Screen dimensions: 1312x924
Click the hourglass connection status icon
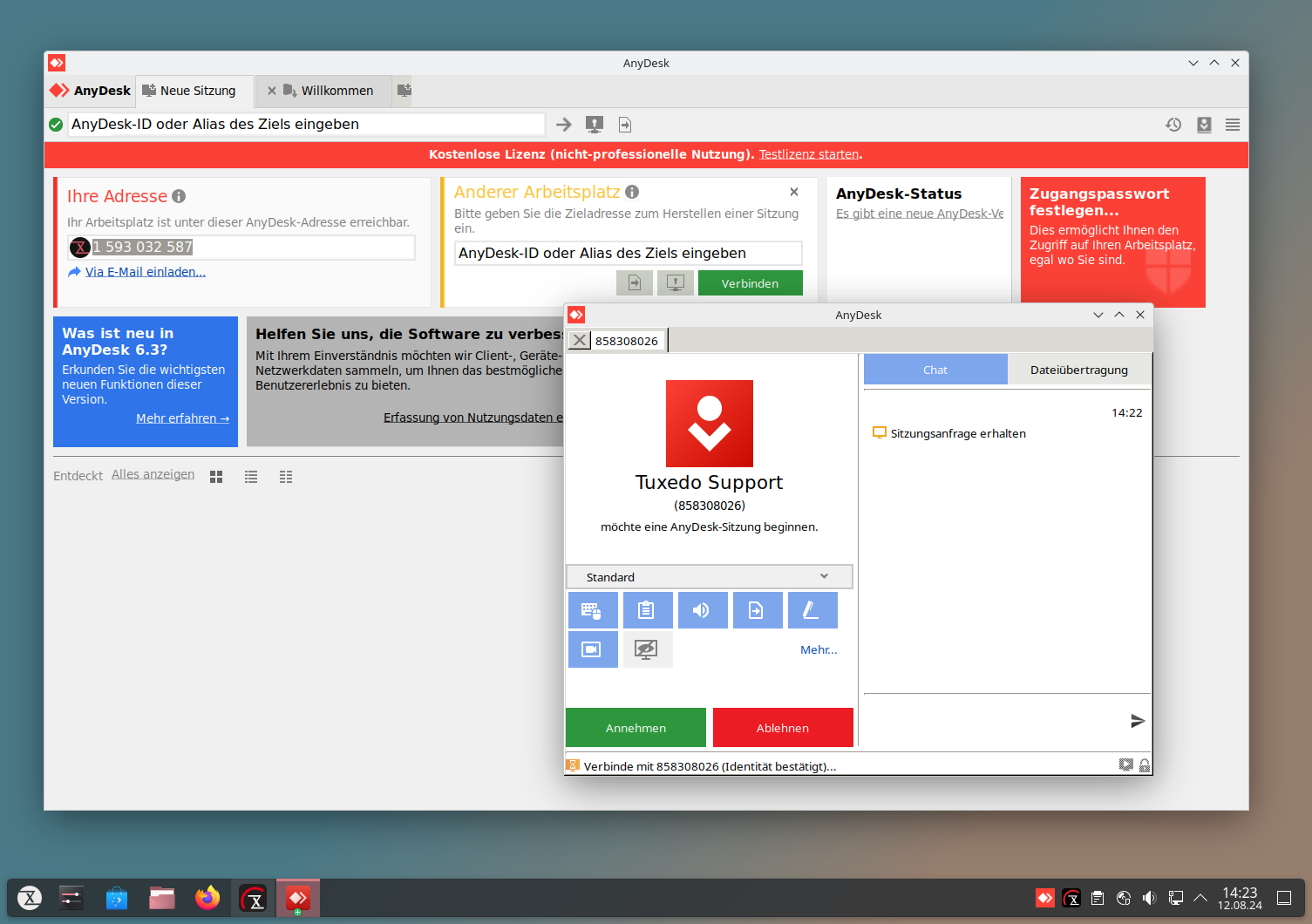coord(573,765)
